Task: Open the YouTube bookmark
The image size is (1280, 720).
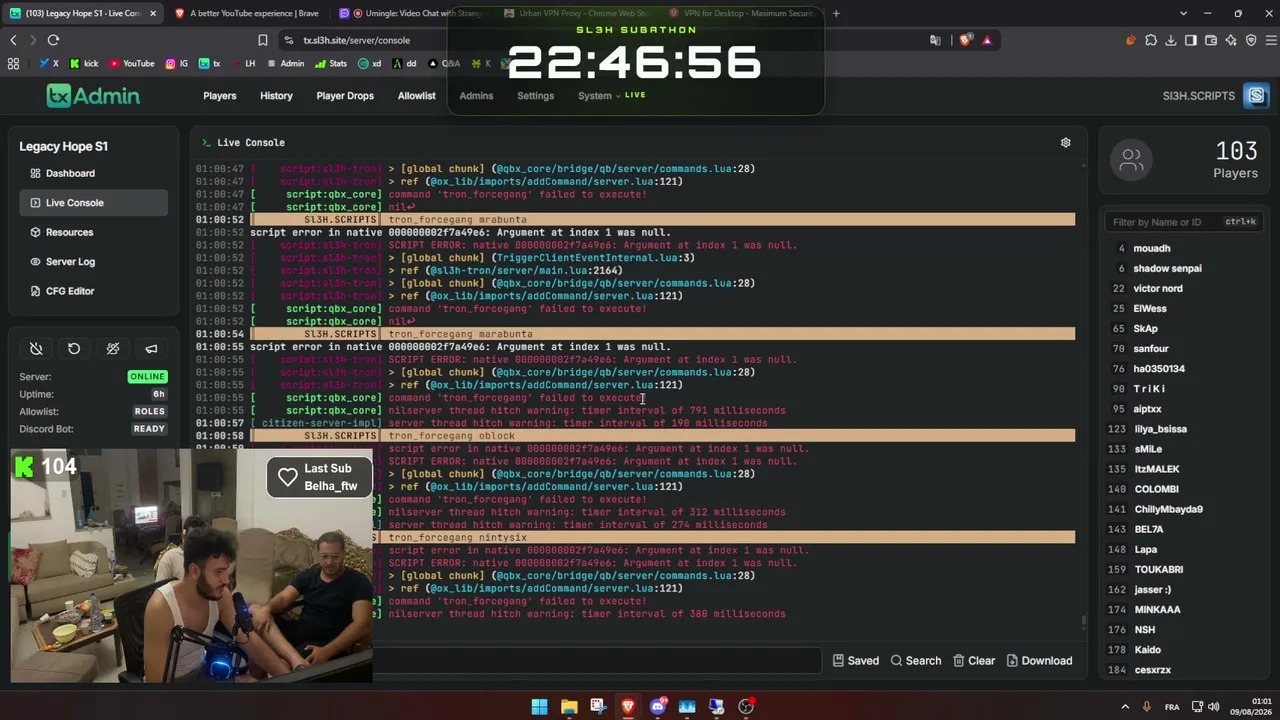Action: [x=131, y=63]
